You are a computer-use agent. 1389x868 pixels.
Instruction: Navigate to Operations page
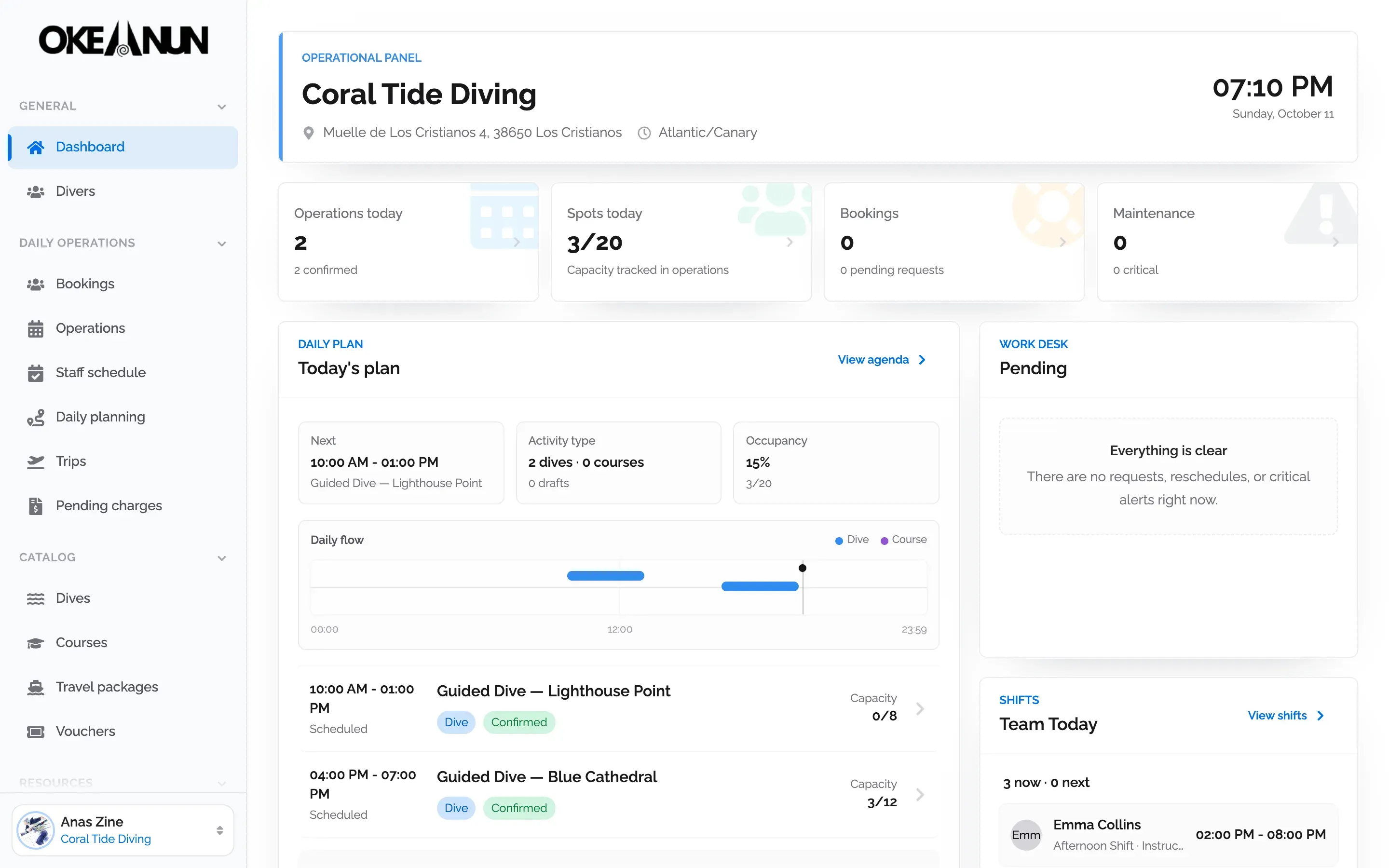tap(123, 328)
